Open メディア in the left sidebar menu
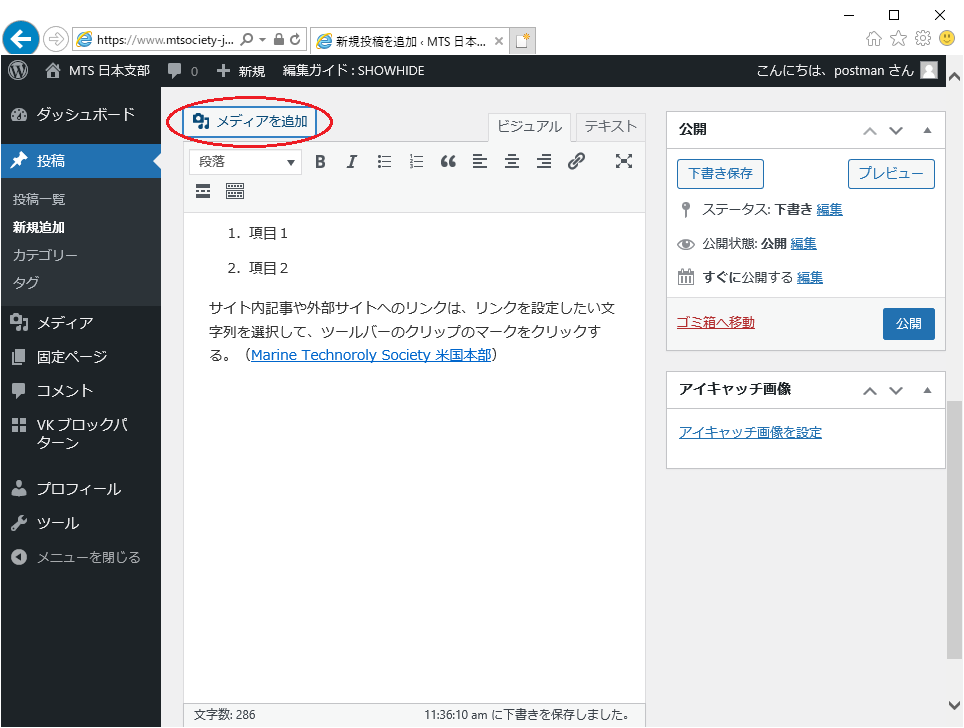Screen dimensions: 964x728 pos(65,323)
